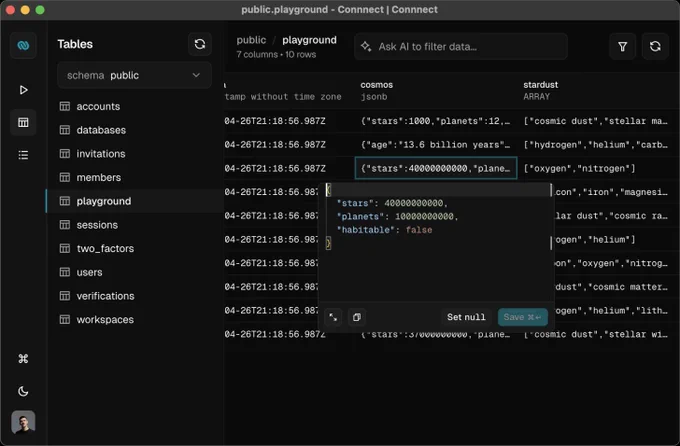Screen dimensions: 680x446
Task: Refresh the Tables list
Action: [x=200, y=44]
